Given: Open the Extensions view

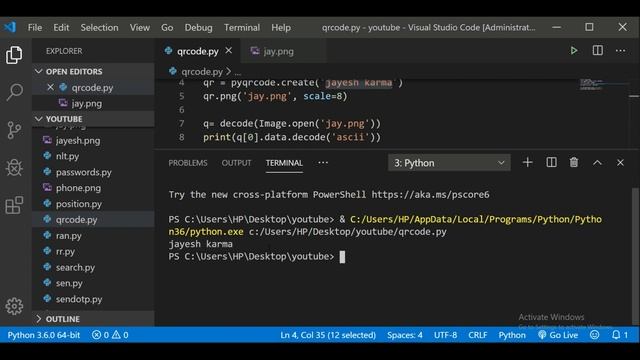Looking at the screenshot, I should point(14,205).
